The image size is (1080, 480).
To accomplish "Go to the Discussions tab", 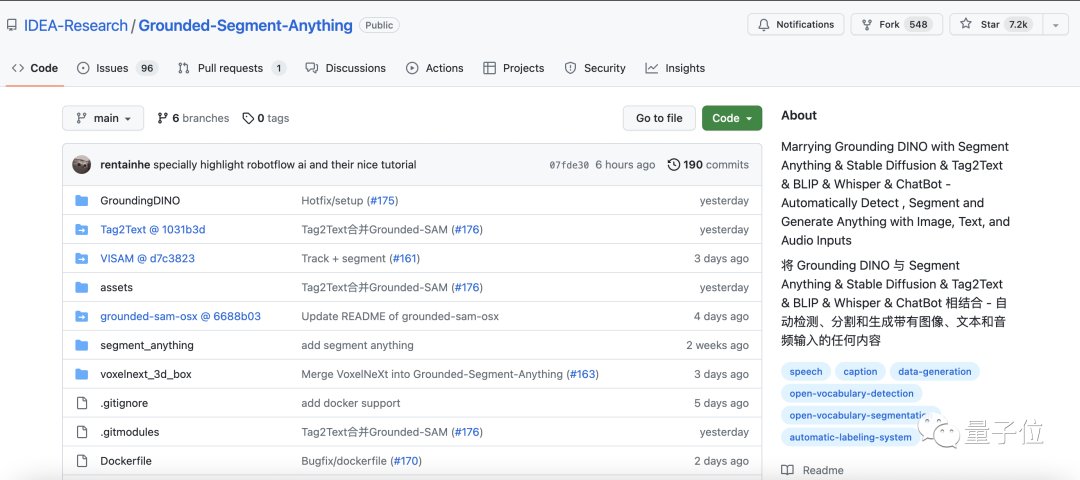I will pyautogui.click(x=346, y=68).
